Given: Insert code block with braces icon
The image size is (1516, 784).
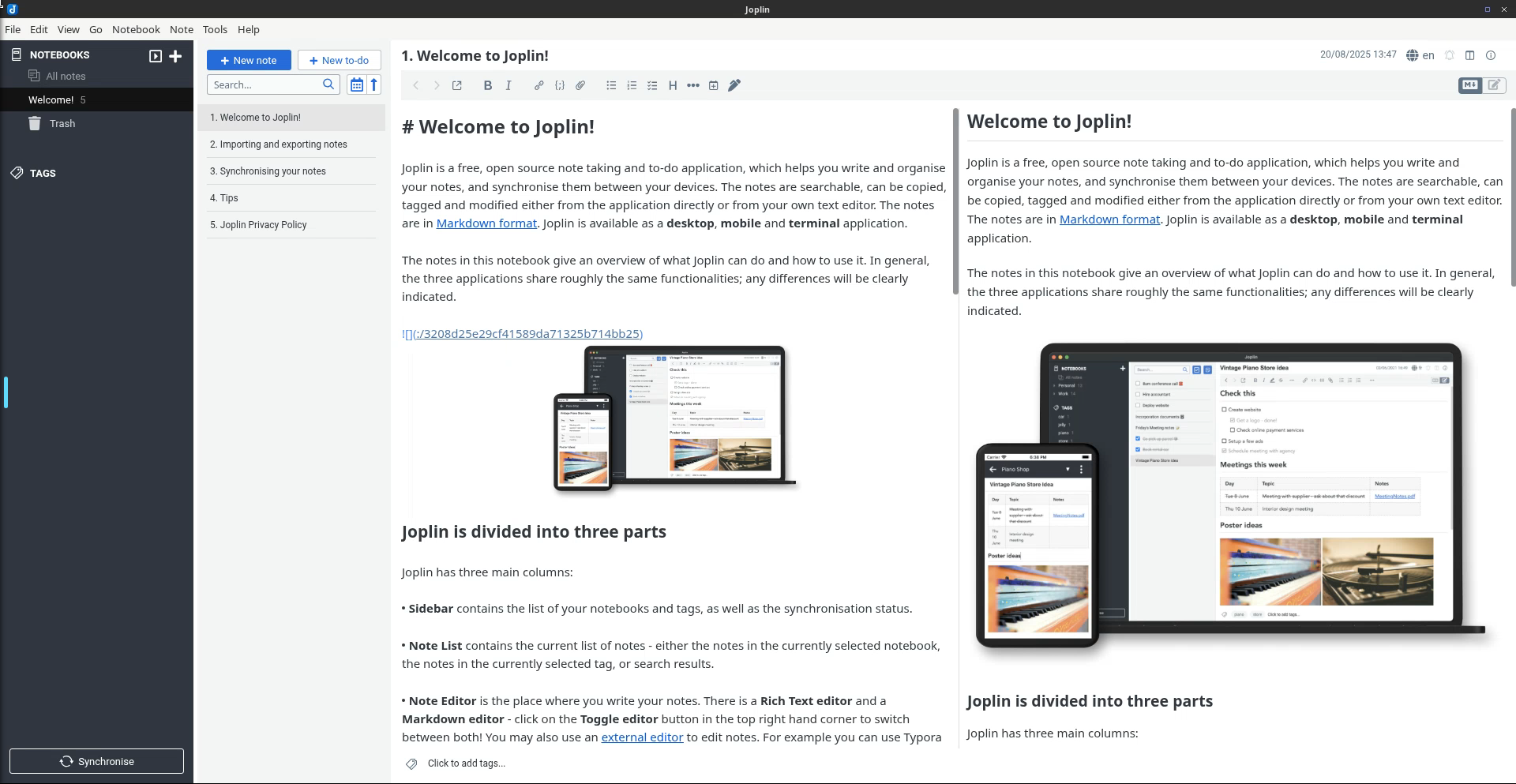Looking at the screenshot, I should (560, 85).
